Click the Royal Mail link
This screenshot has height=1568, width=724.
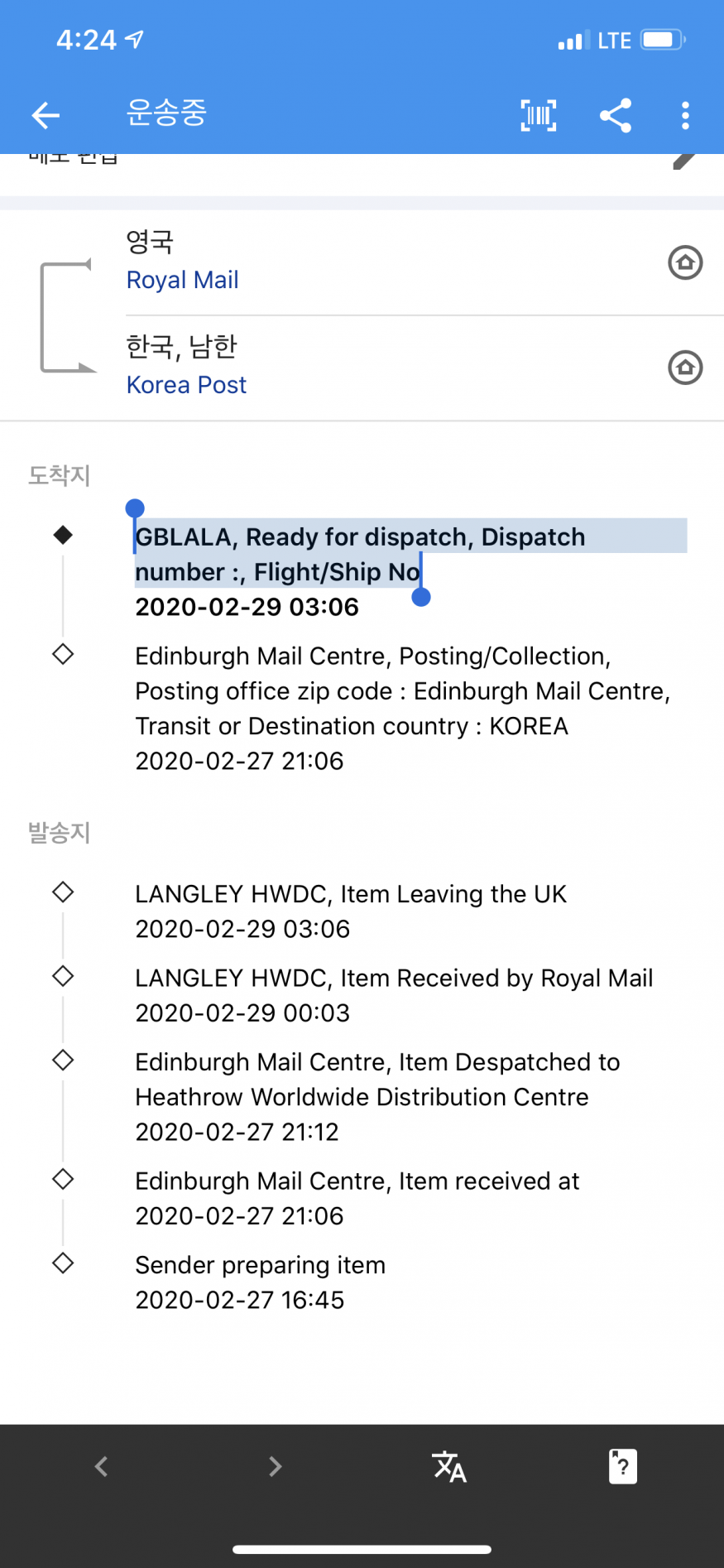click(182, 280)
